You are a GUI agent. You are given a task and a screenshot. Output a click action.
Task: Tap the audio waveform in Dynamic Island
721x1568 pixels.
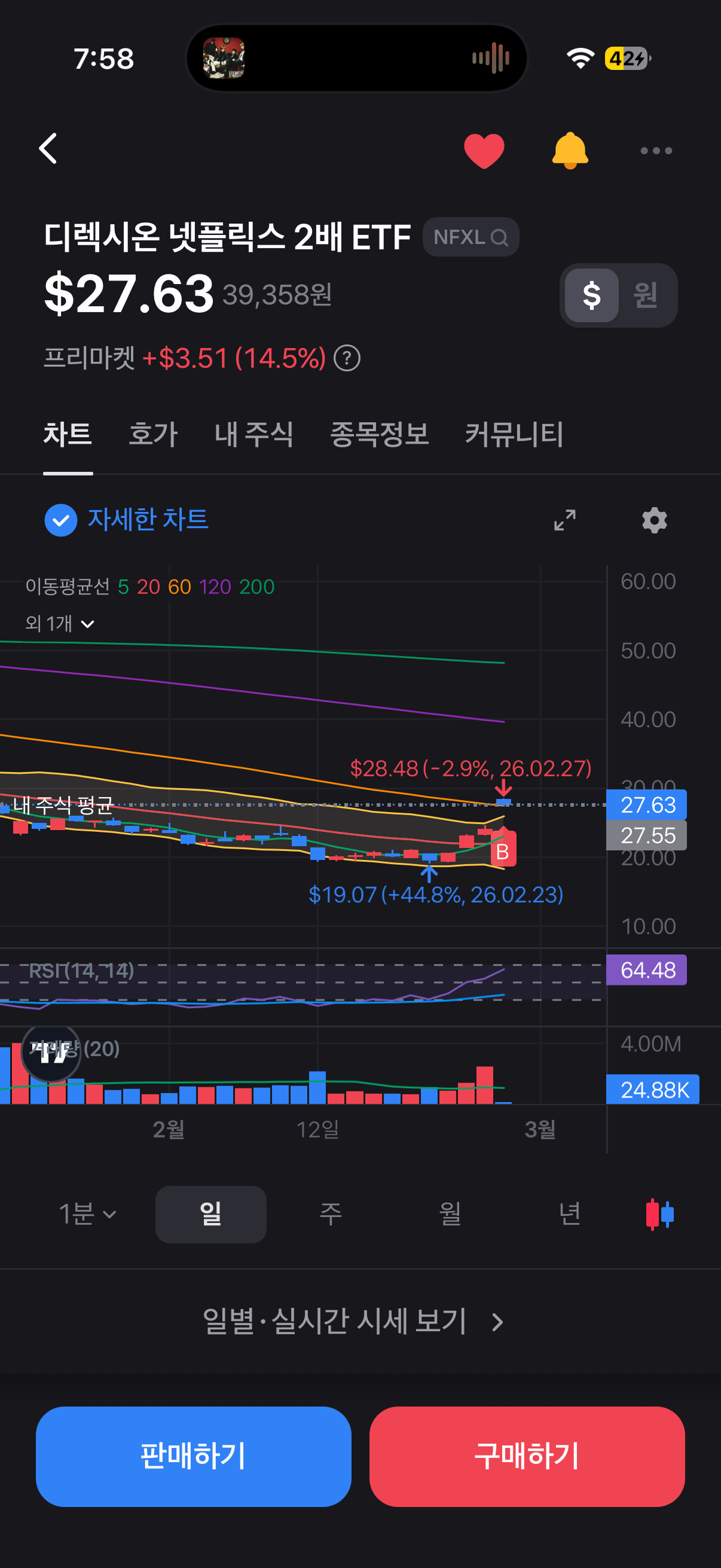click(491, 59)
